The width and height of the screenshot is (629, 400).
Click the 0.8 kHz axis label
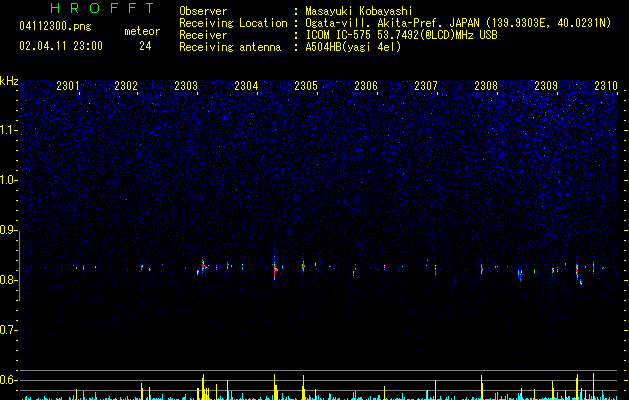click(x=9, y=280)
